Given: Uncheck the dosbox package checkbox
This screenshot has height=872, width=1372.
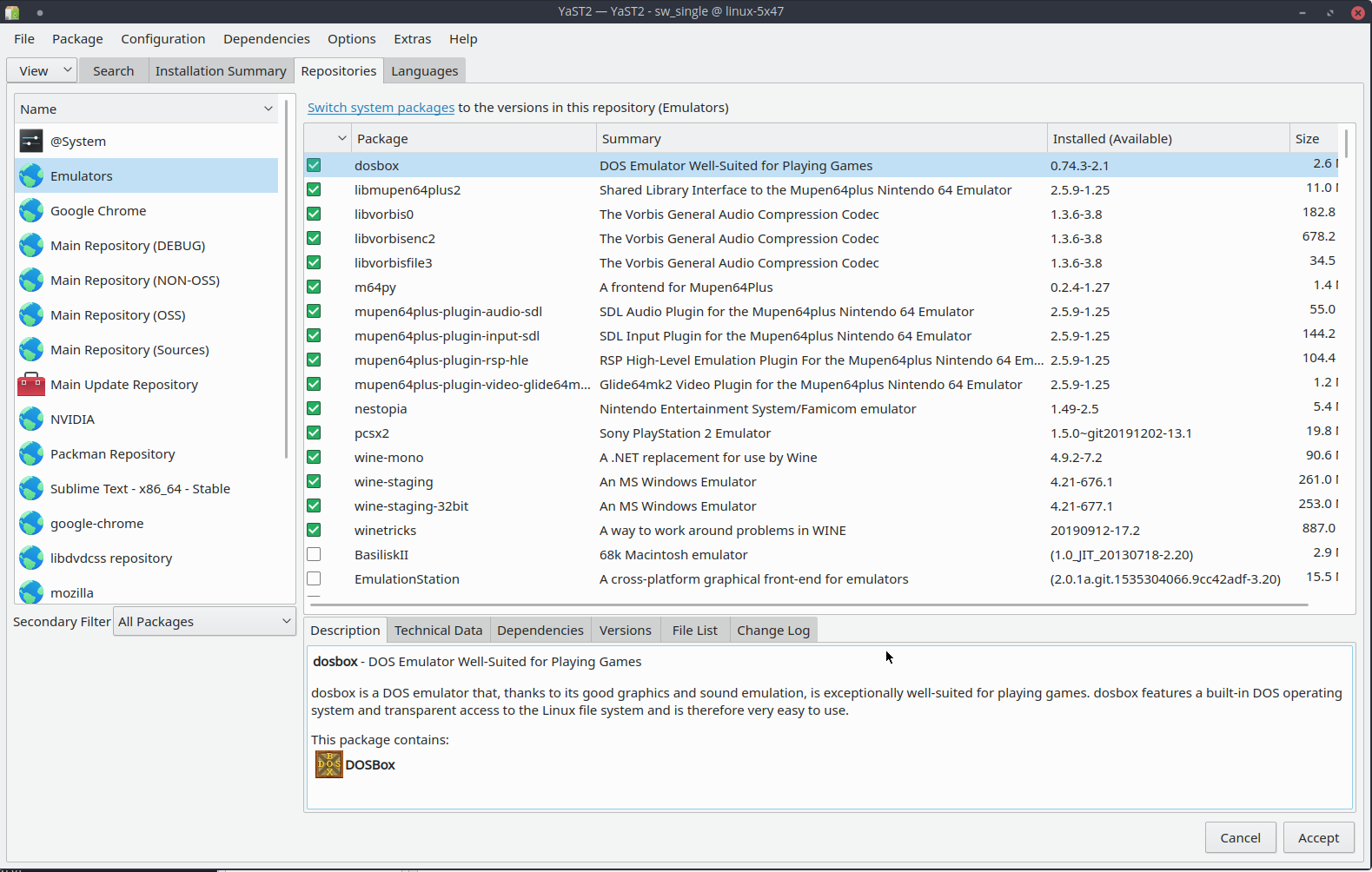Looking at the screenshot, I should click(x=314, y=165).
